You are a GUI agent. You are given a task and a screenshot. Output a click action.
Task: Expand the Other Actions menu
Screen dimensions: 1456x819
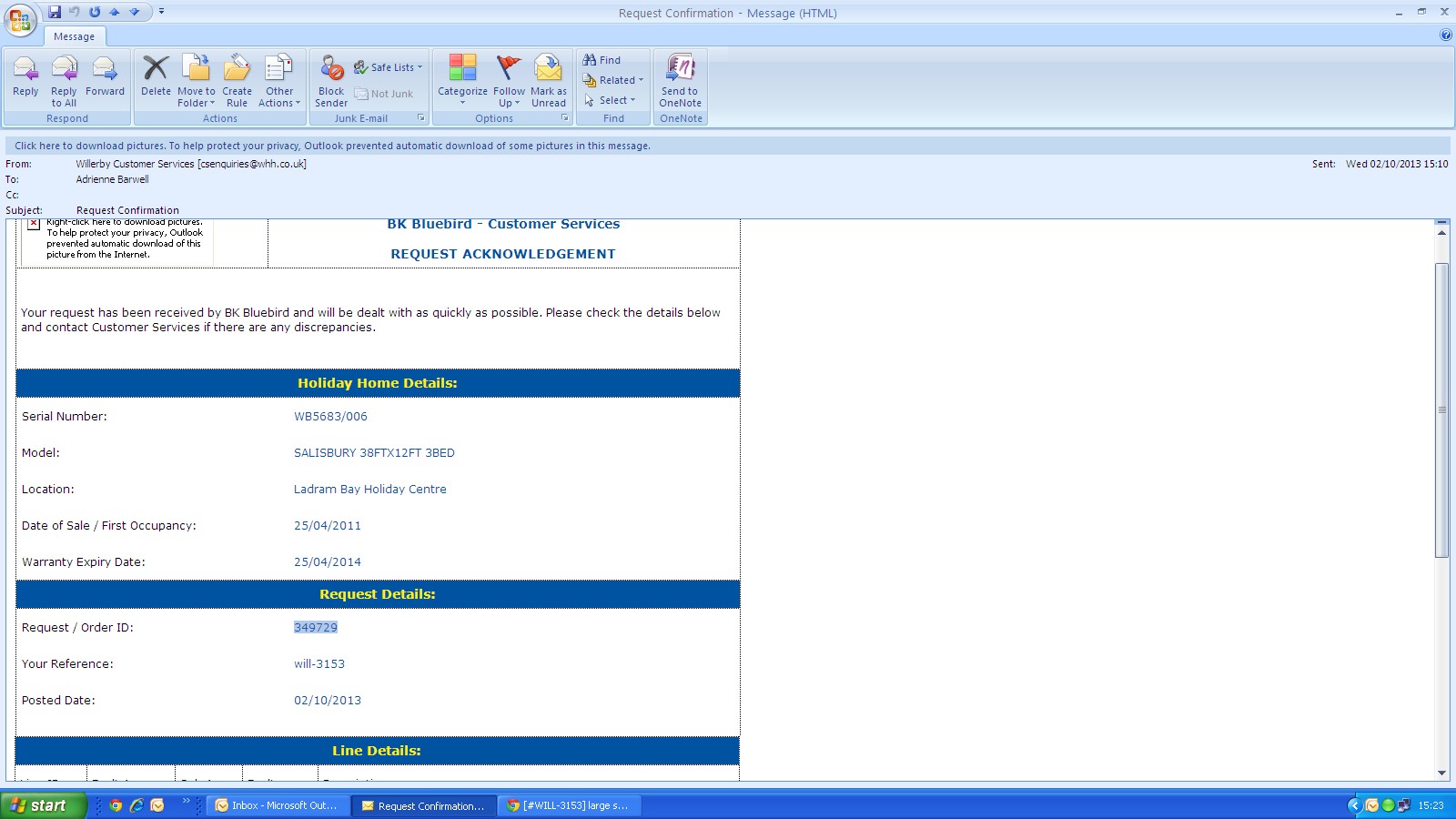click(x=279, y=81)
